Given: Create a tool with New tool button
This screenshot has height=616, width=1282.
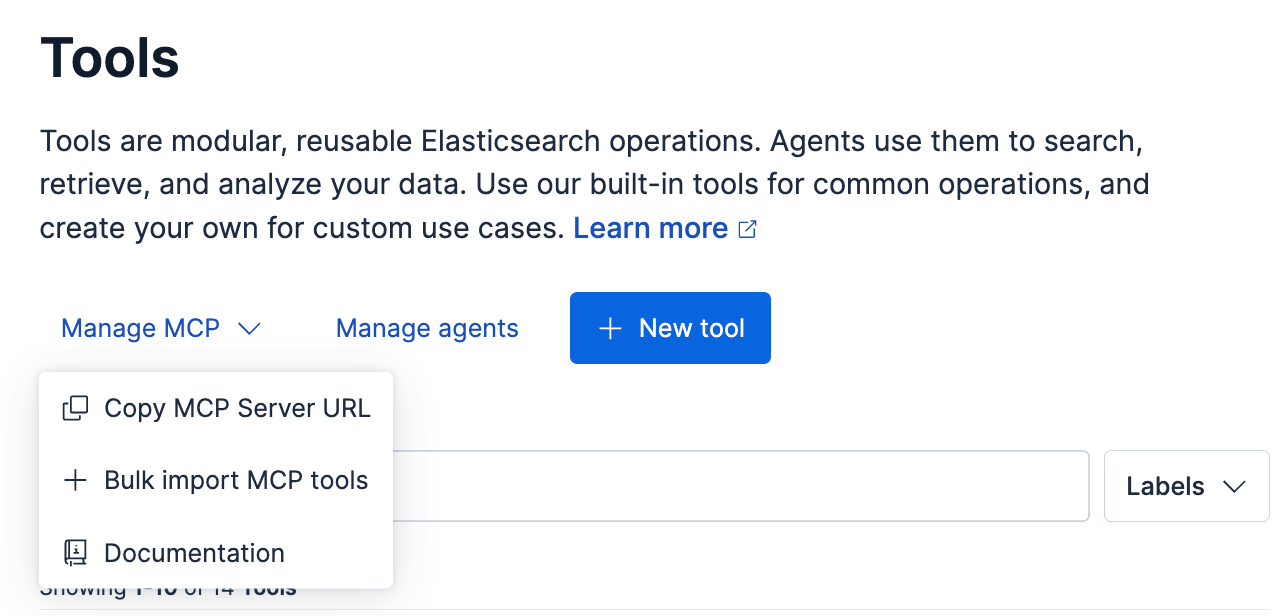Looking at the screenshot, I should (x=670, y=328).
